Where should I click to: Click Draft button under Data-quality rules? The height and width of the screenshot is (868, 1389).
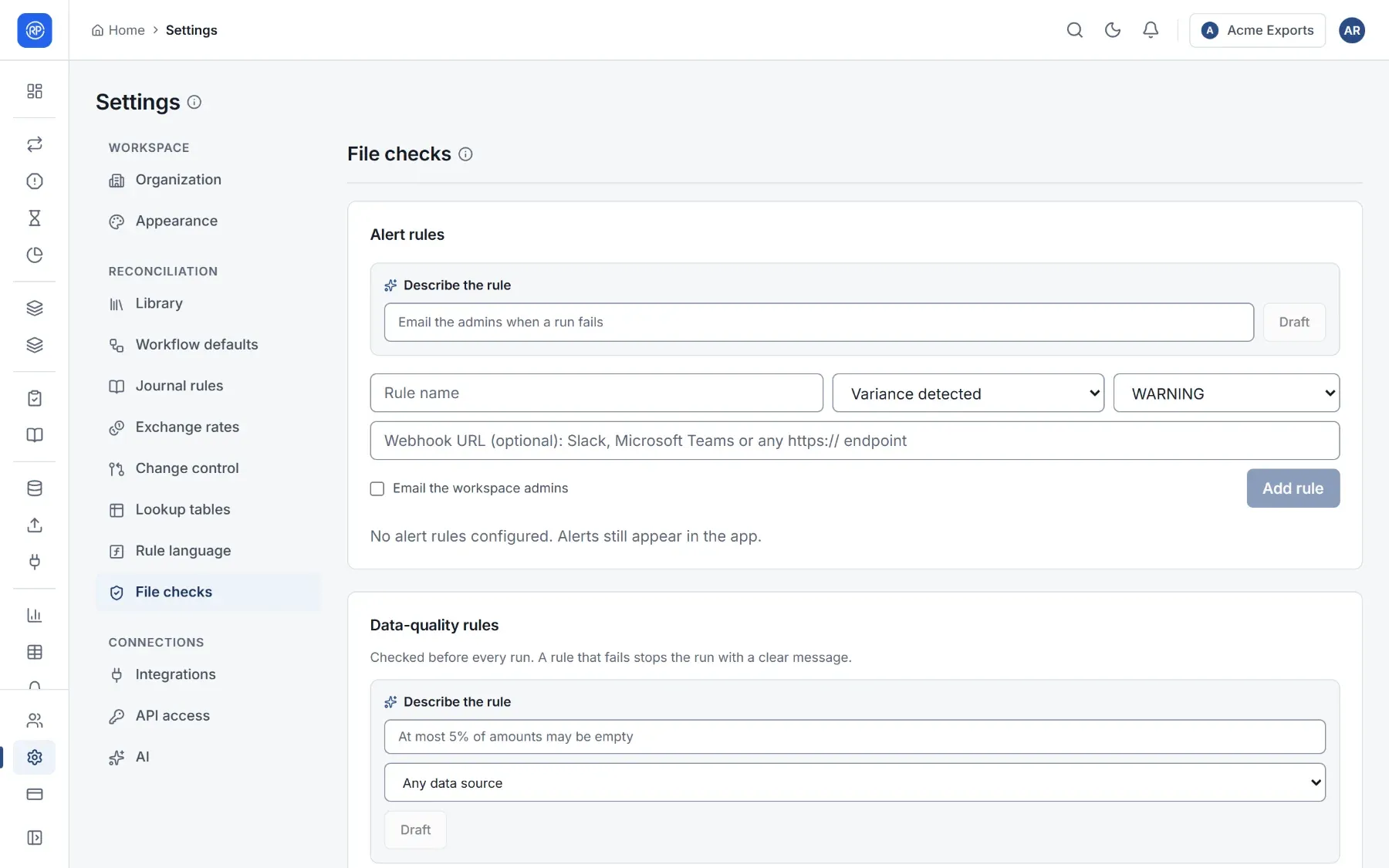[415, 830]
